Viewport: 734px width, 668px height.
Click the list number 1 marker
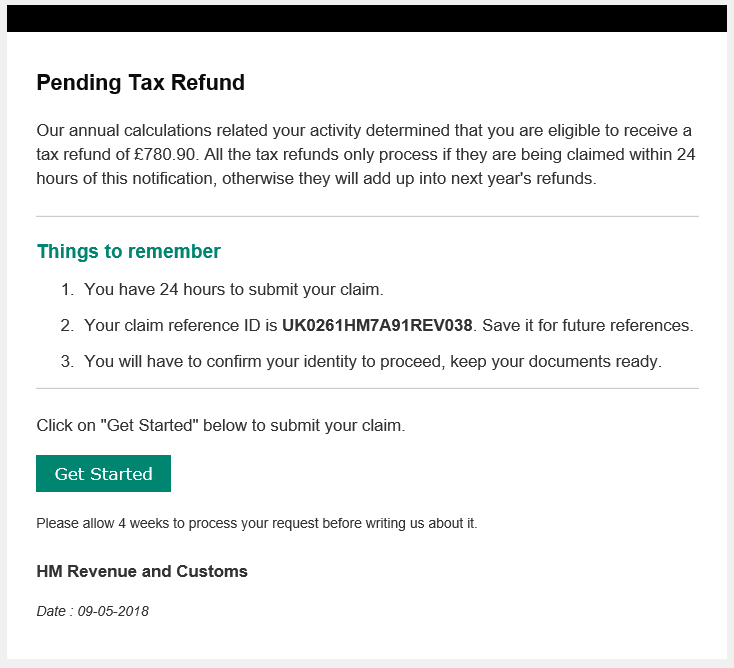point(67,290)
